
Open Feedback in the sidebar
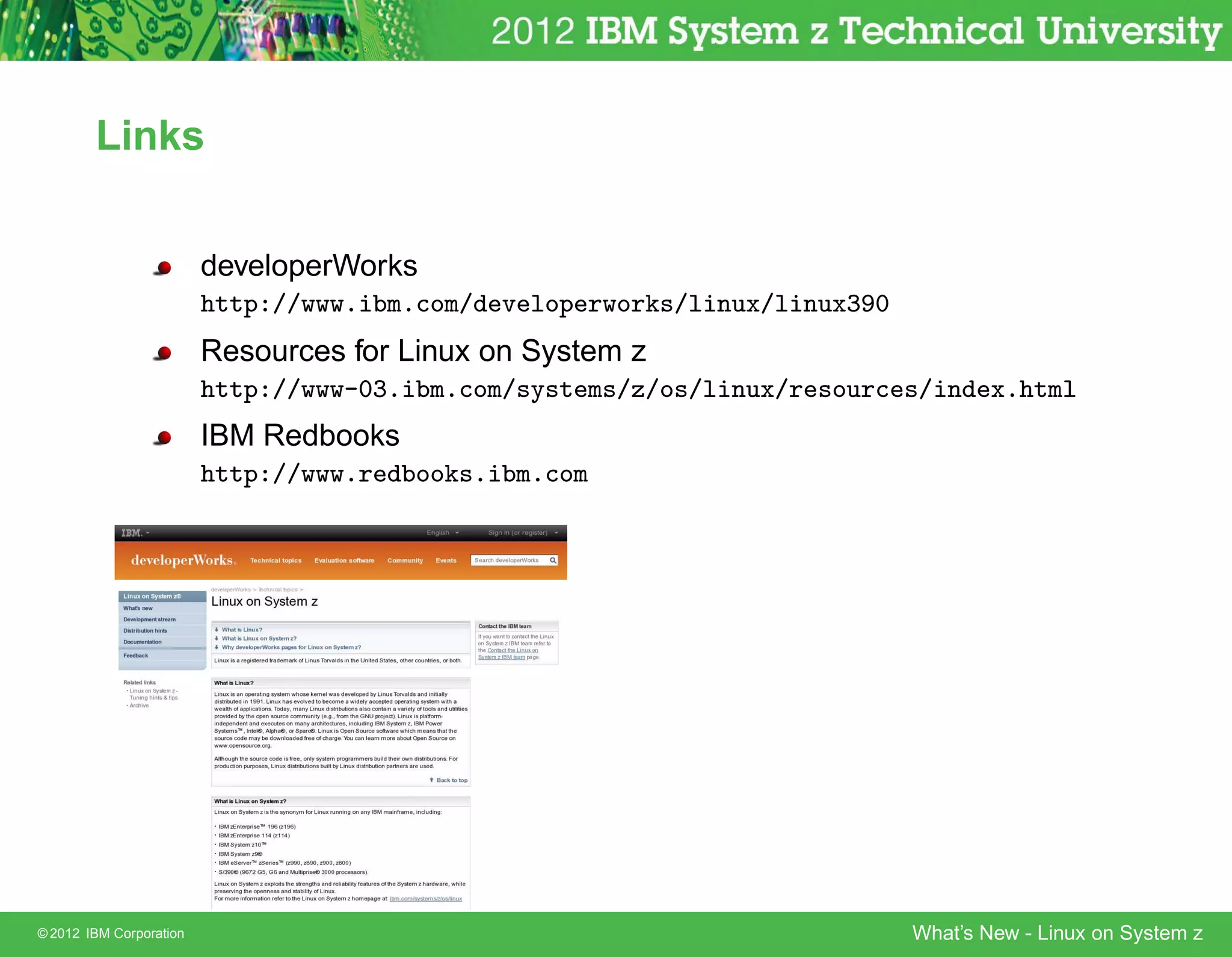tap(135, 656)
